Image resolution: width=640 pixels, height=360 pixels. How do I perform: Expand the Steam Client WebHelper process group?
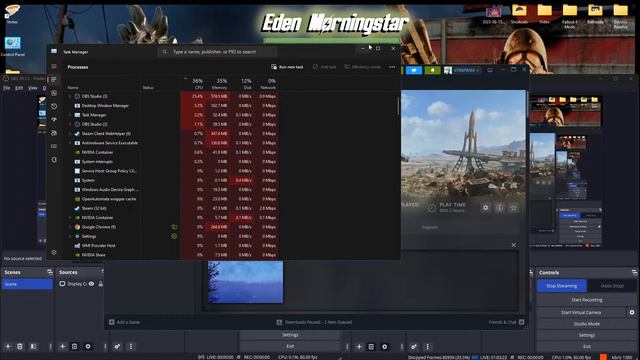[70, 133]
